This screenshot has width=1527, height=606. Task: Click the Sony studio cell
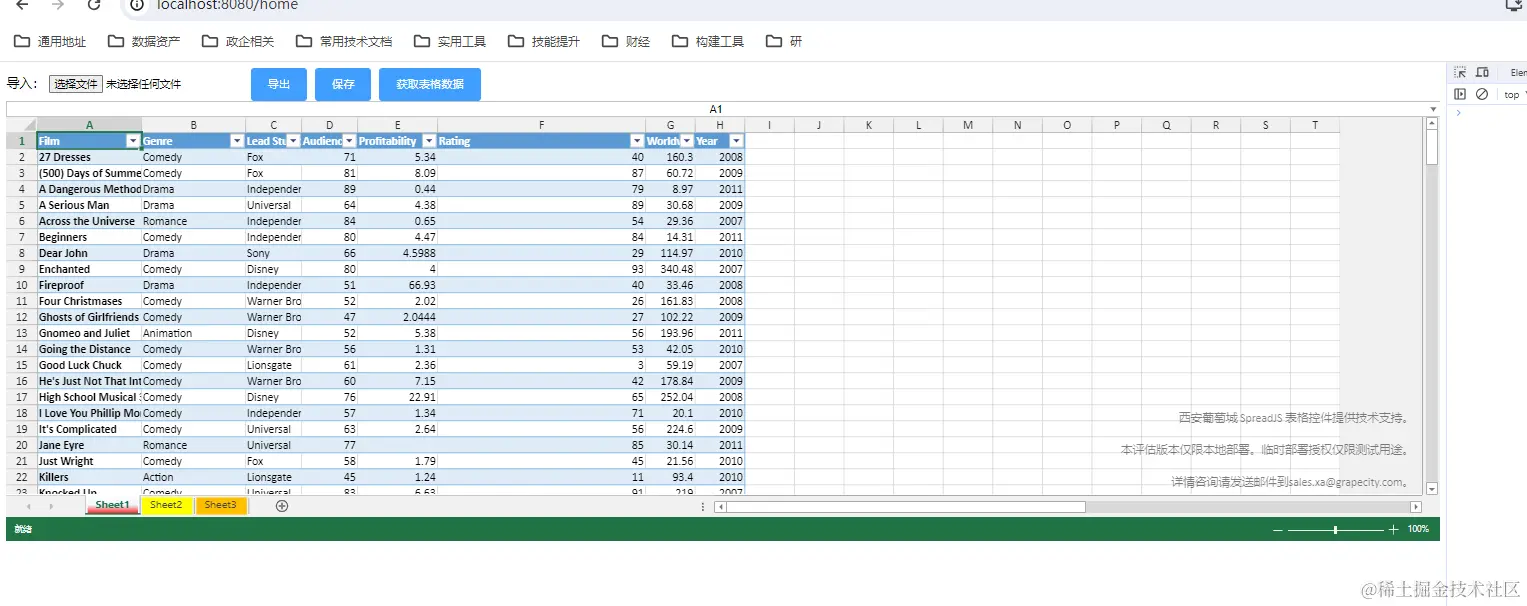[x=274, y=253]
